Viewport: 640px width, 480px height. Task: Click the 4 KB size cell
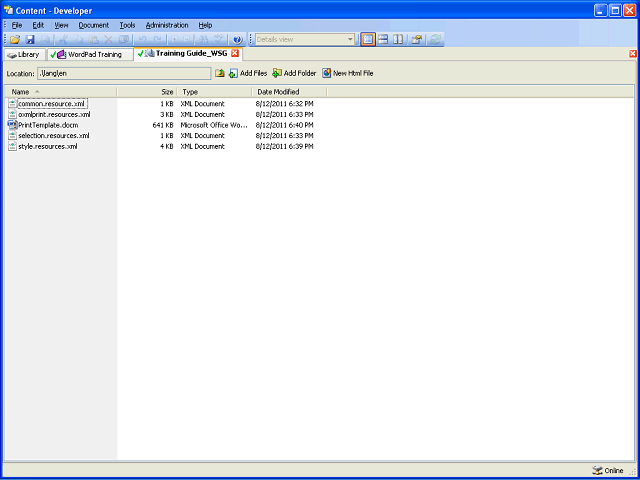pos(167,146)
